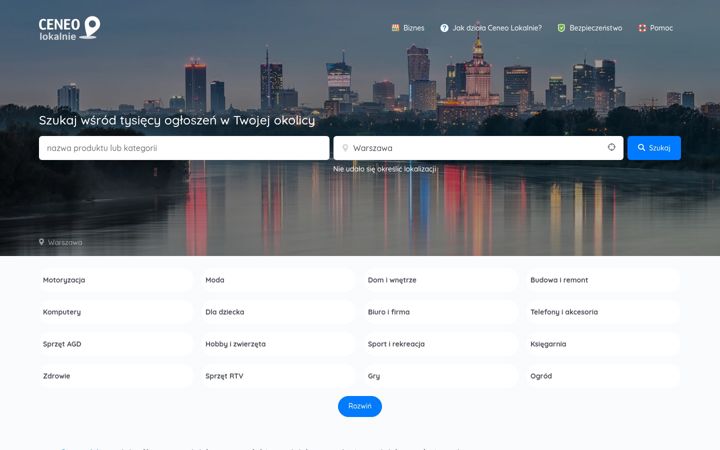This screenshot has width=720, height=450.
Task: Expand categories with the Rozwiń button
Action: click(x=360, y=406)
